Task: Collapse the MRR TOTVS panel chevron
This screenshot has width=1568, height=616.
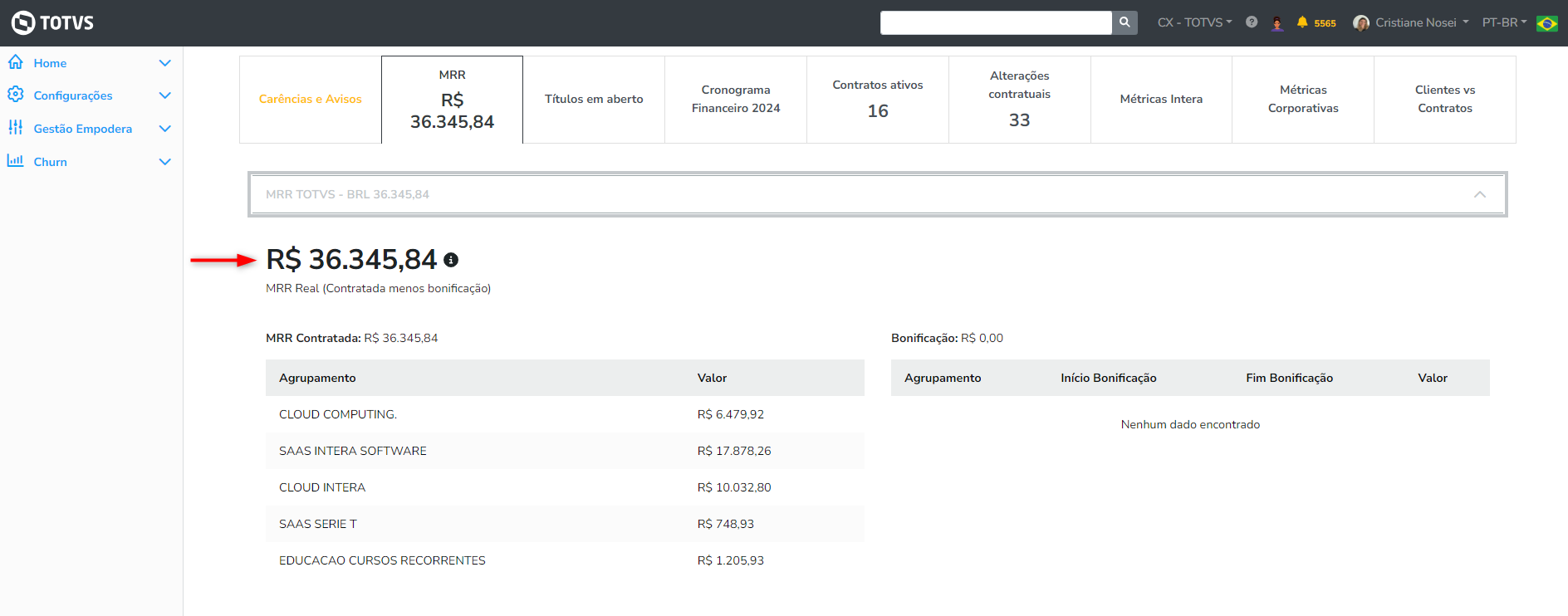Action: [x=1479, y=194]
